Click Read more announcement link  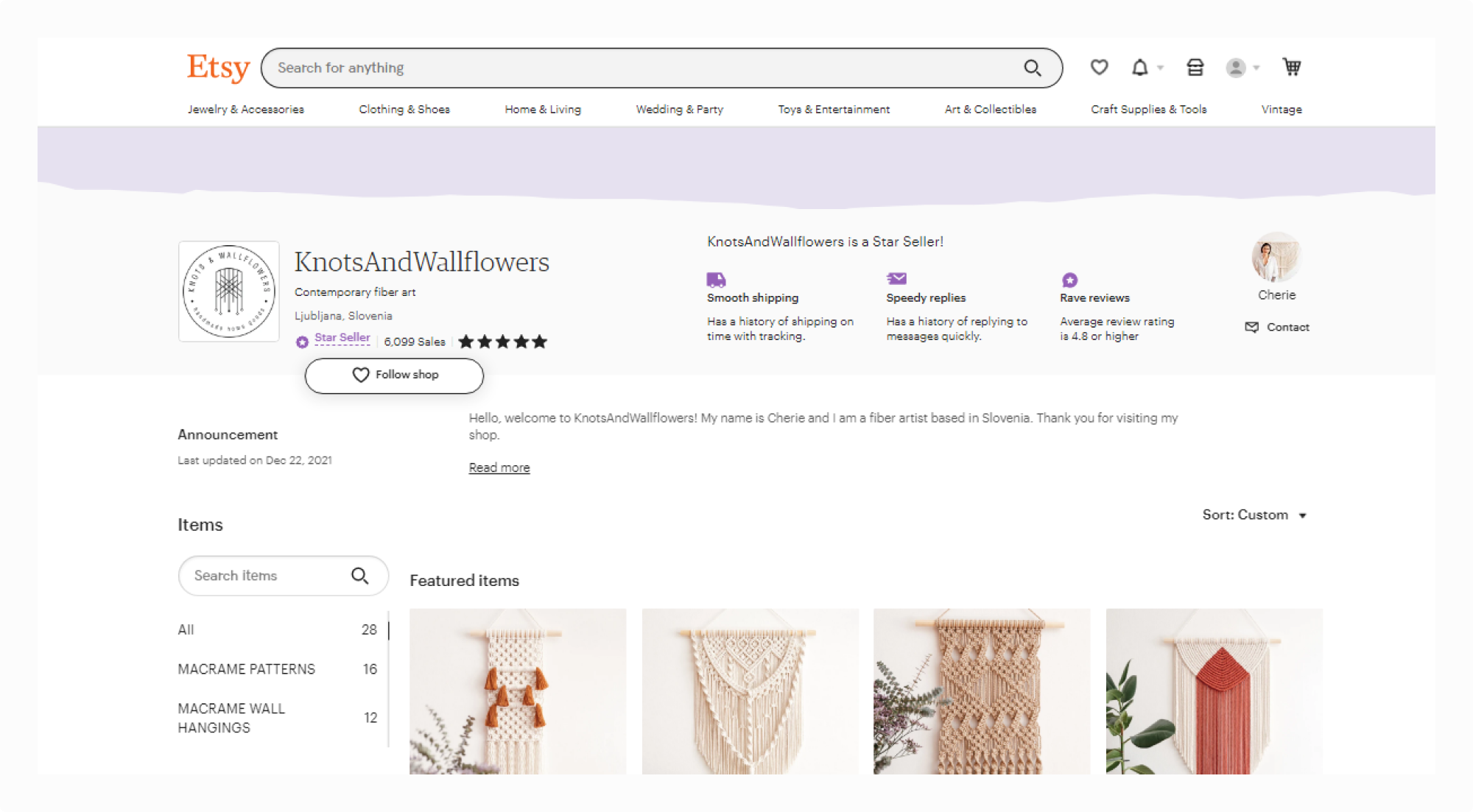(x=499, y=467)
